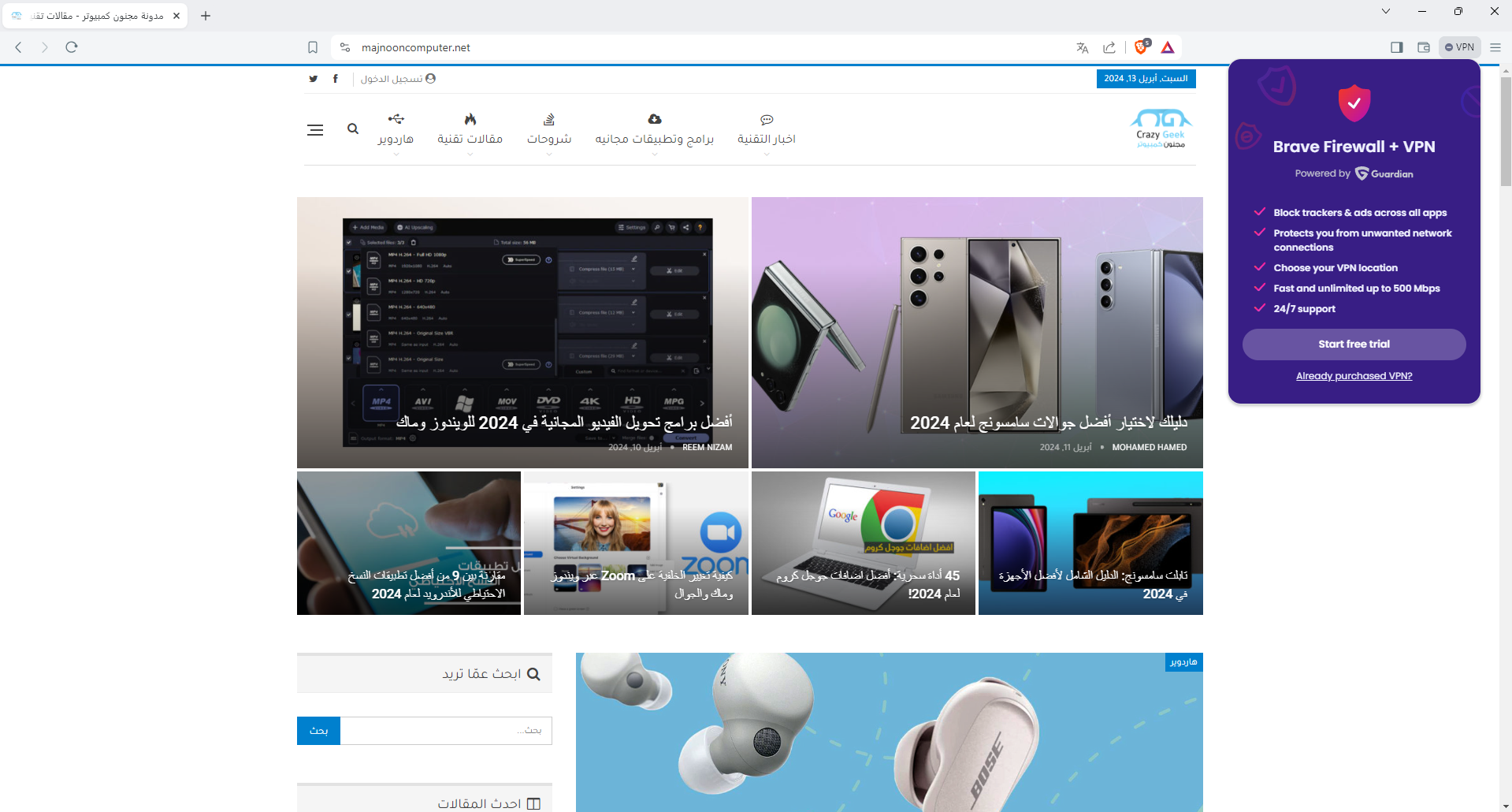Open the Brave Wallet icon
The height and width of the screenshot is (812, 1512).
(1424, 47)
